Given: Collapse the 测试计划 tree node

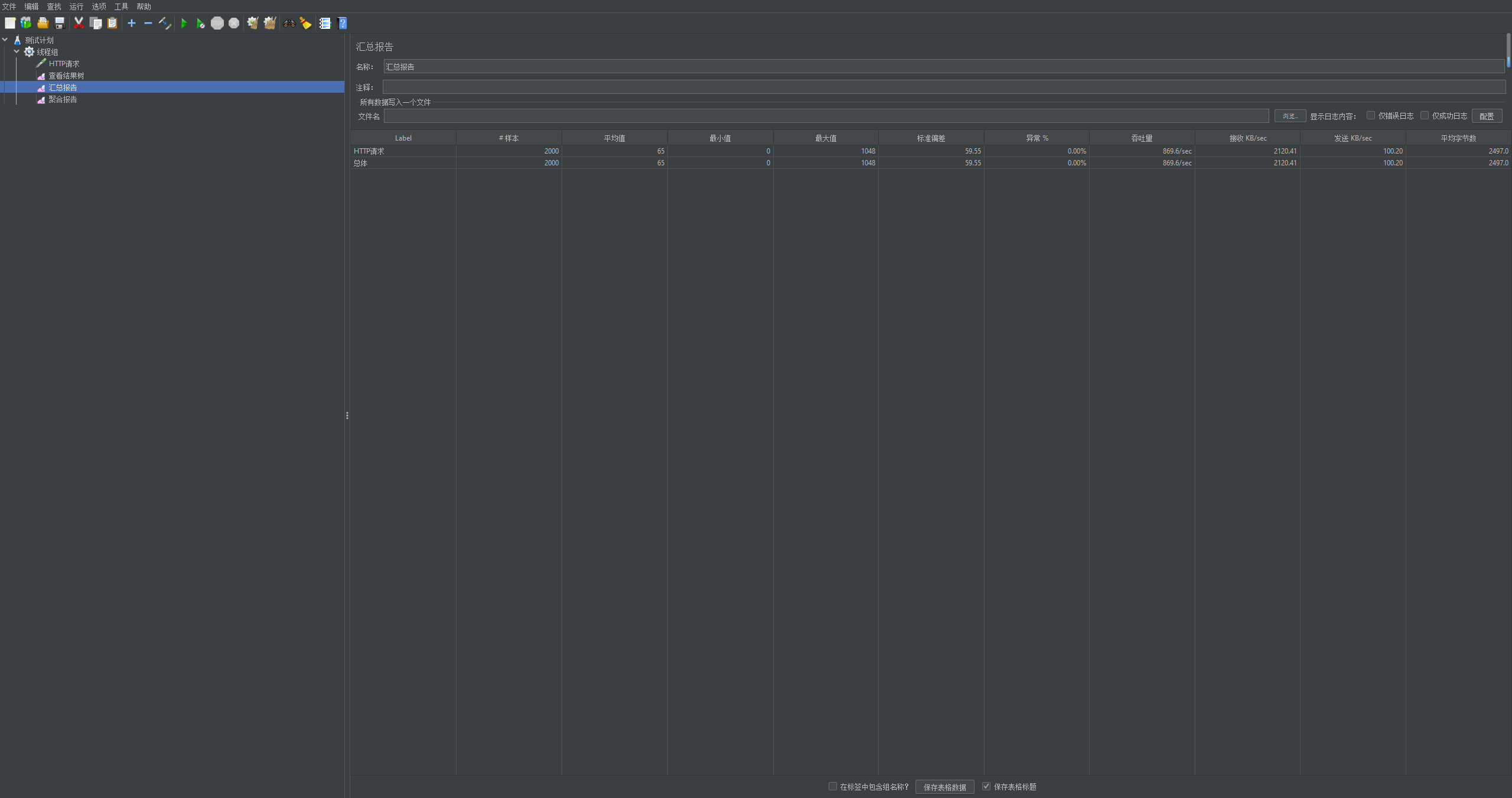Looking at the screenshot, I should (5, 40).
